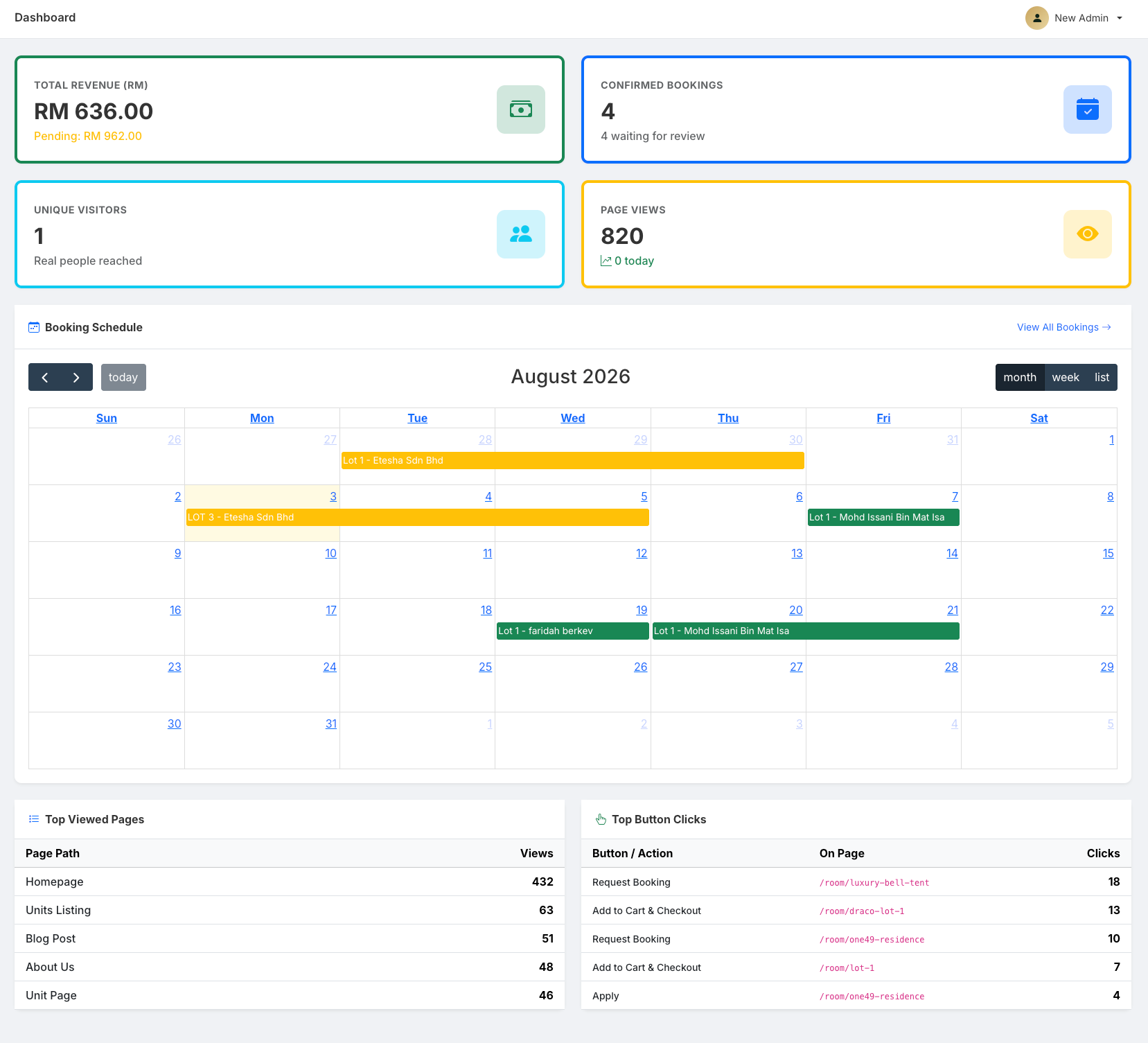Select August 10 date number
The height and width of the screenshot is (1043, 1148).
[x=330, y=553]
